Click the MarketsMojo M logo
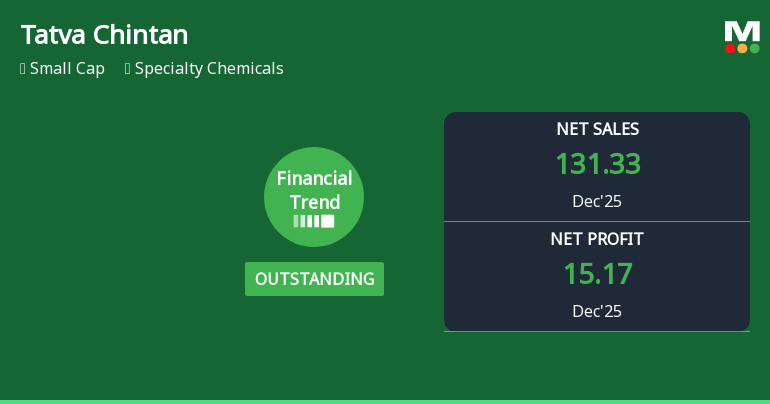770x404 pixels. 742,31
